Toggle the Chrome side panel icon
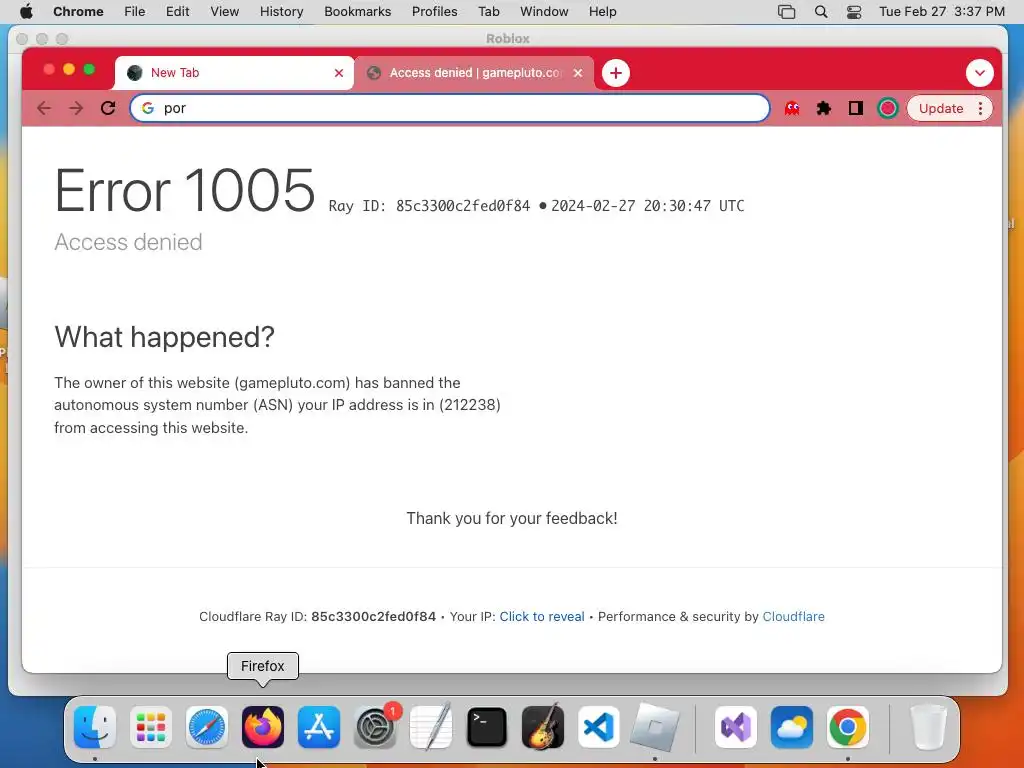The width and height of the screenshot is (1024, 768). (x=856, y=108)
